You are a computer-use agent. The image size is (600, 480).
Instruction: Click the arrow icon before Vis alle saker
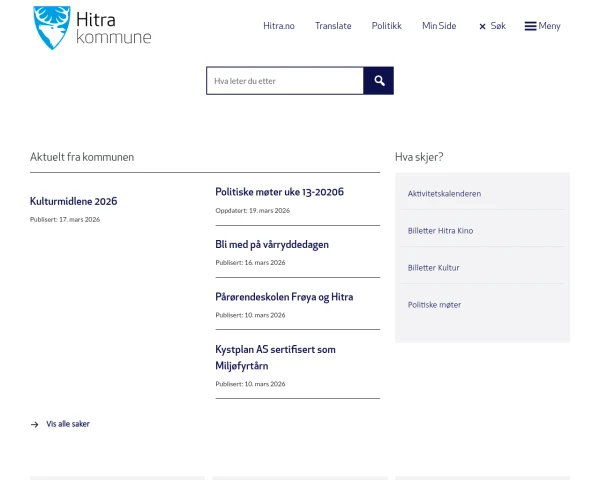(x=35, y=424)
